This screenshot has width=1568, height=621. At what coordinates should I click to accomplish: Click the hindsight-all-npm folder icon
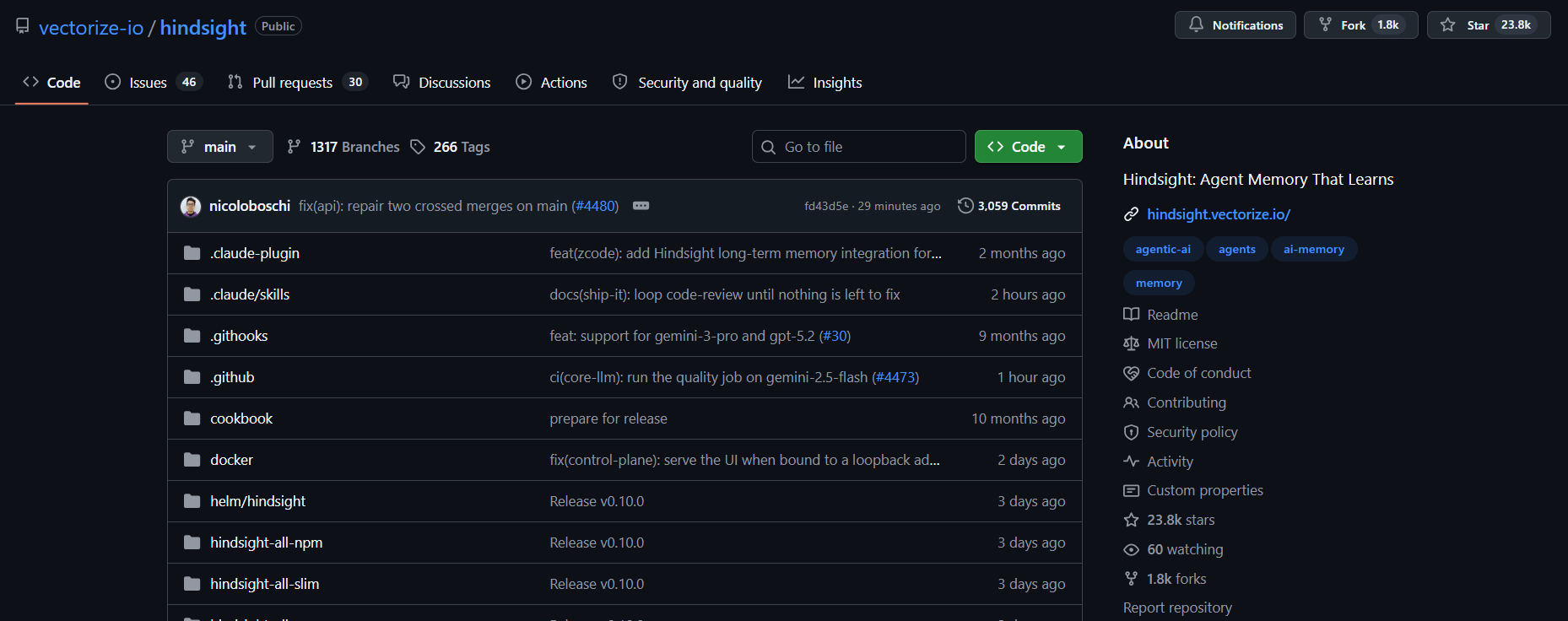click(x=192, y=543)
